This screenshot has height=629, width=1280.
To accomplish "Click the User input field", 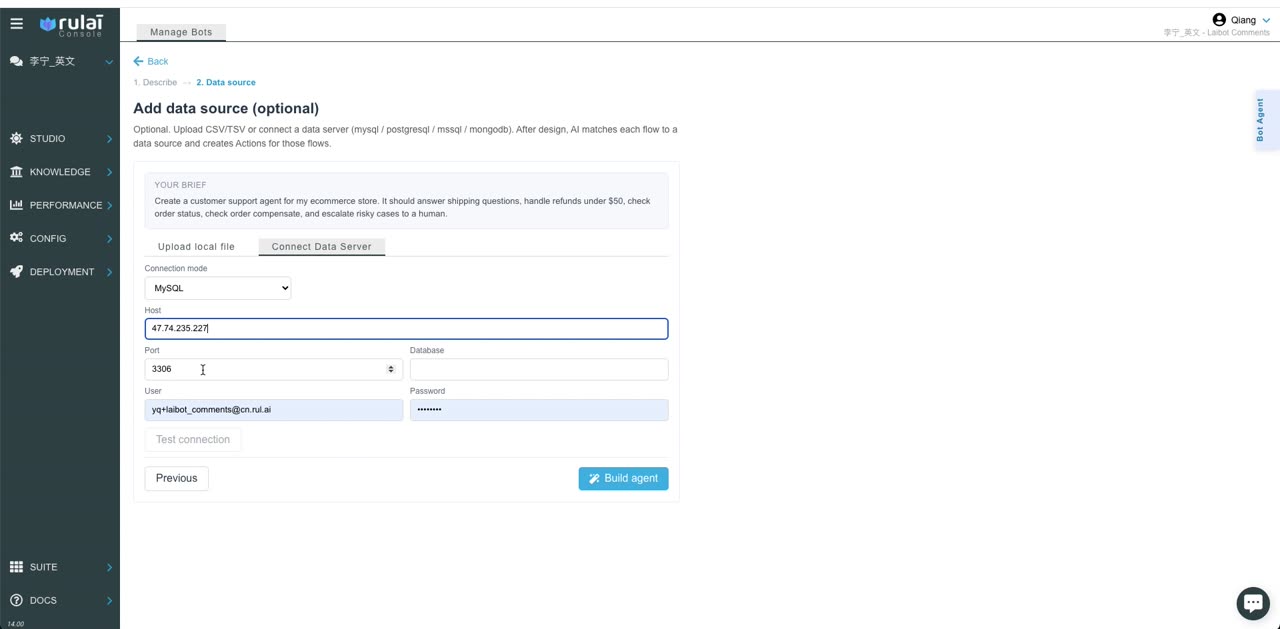I will point(274,409).
